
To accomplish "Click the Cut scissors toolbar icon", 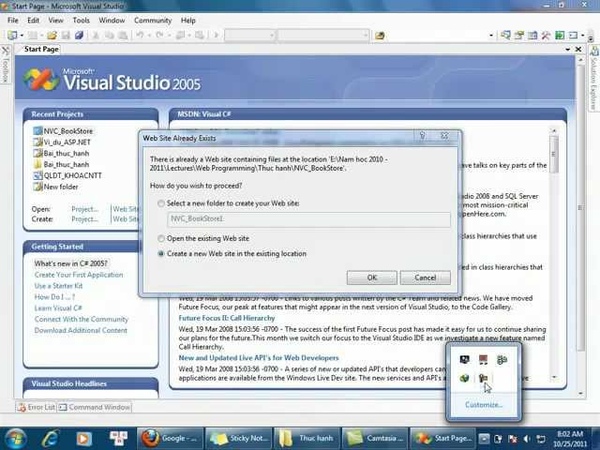I will point(96,35).
